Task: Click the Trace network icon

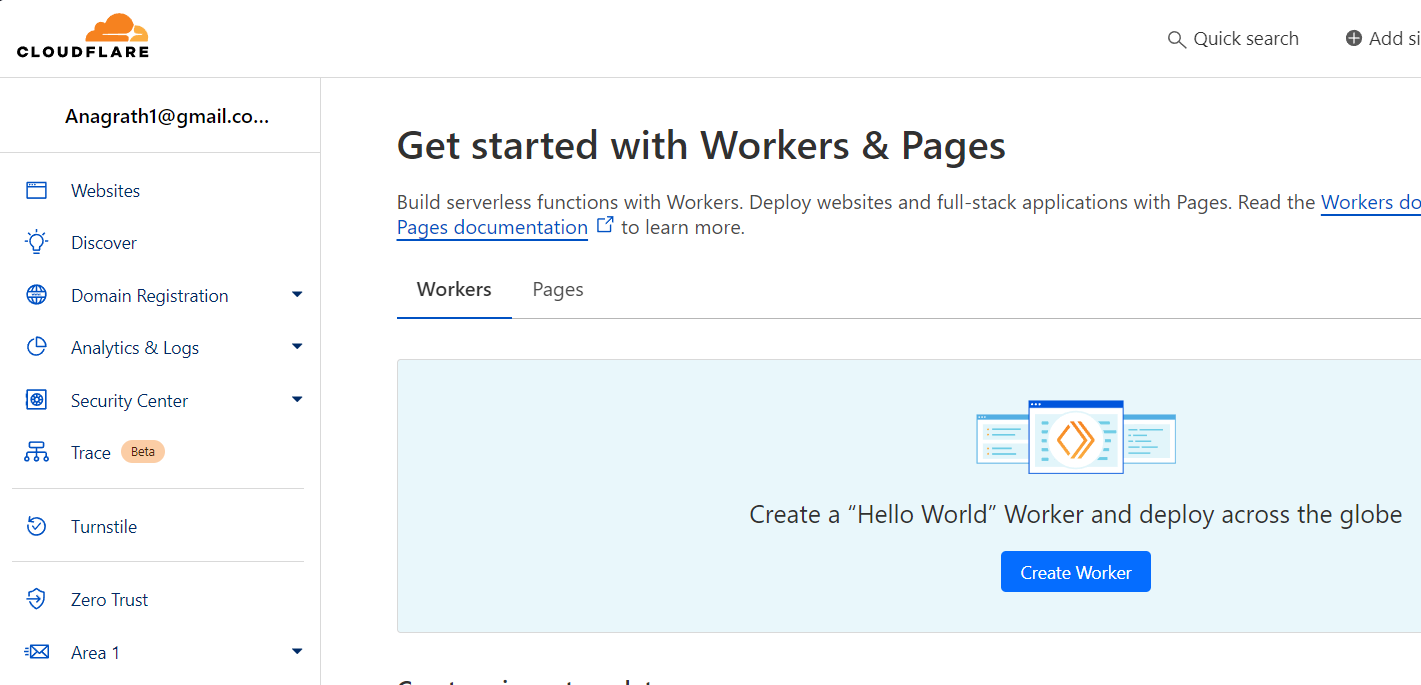Action: pyautogui.click(x=37, y=452)
